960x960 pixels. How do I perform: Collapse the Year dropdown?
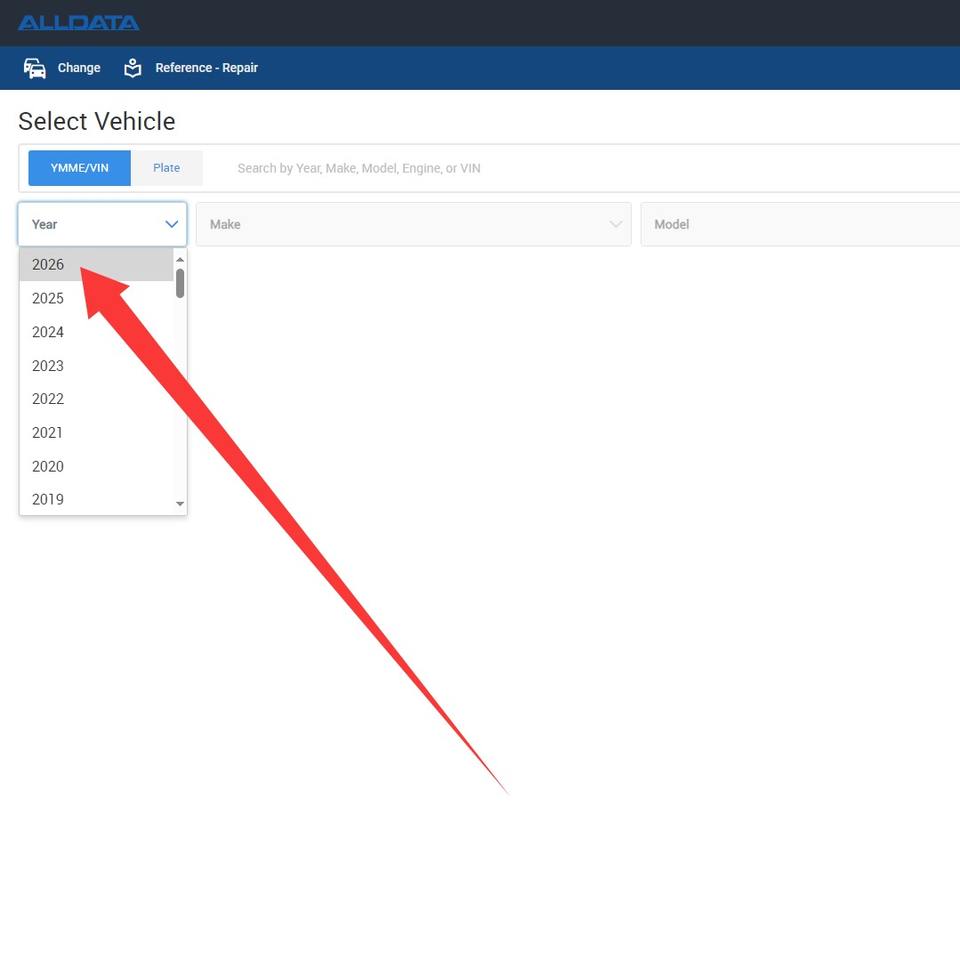pyautogui.click(x=102, y=224)
